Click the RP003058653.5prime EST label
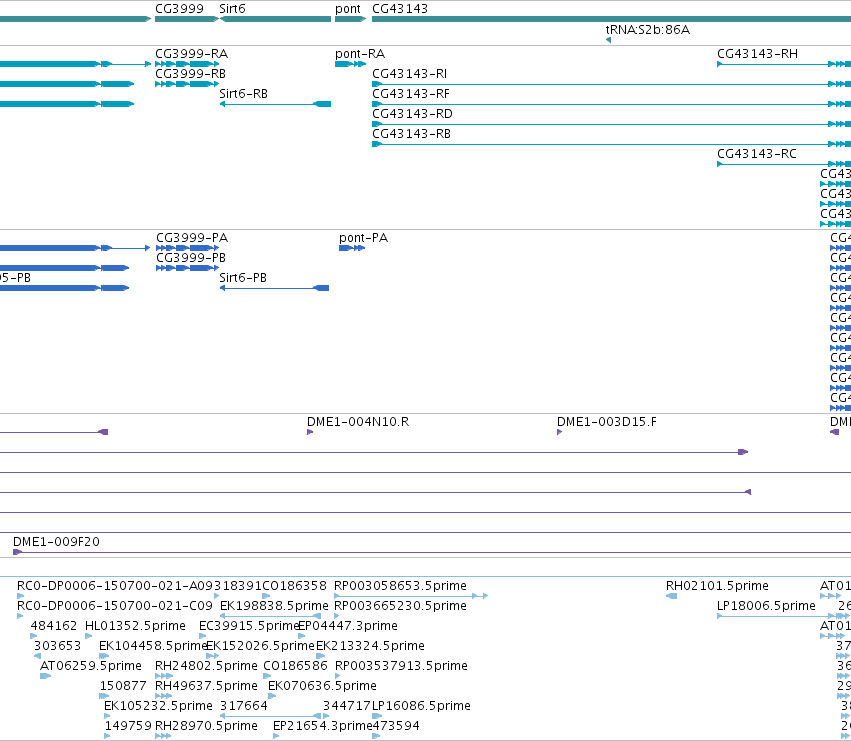 pos(400,586)
